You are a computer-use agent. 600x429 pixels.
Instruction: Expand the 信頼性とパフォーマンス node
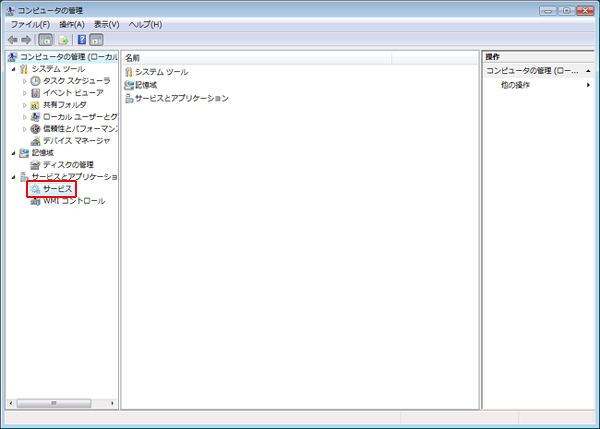click(24, 129)
